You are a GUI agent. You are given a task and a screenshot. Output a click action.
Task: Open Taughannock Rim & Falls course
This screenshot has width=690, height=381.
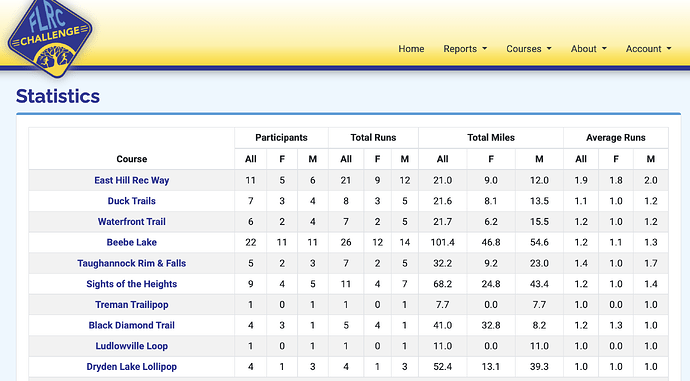pos(132,264)
